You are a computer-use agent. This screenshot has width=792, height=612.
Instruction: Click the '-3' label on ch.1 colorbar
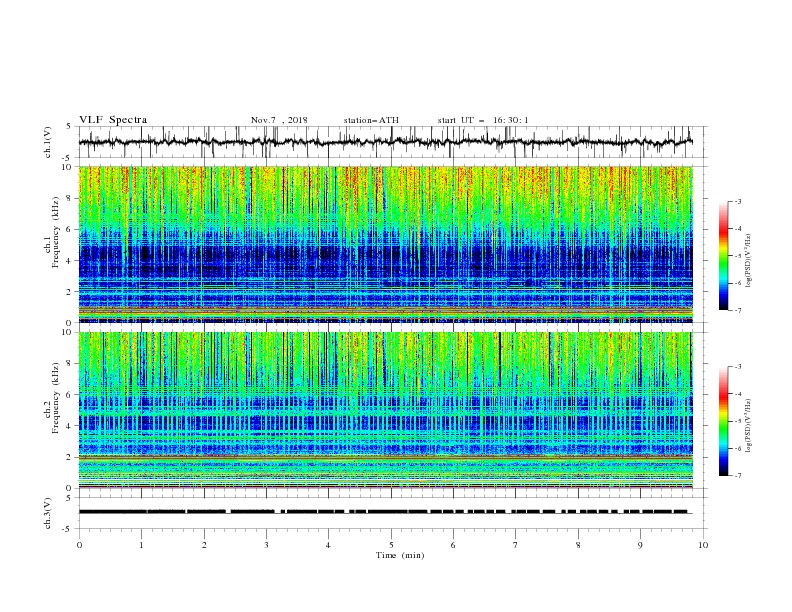click(738, 201)
